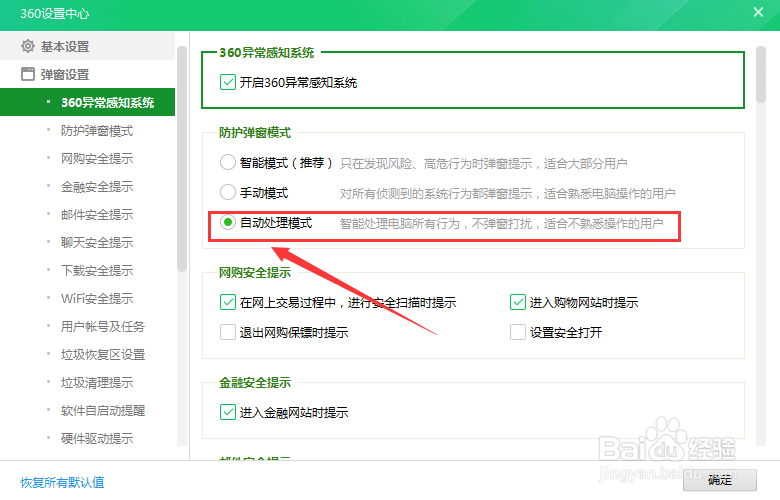The image size is (780, 500).
Task: Click the 确定 button
Action: [720, 480]
